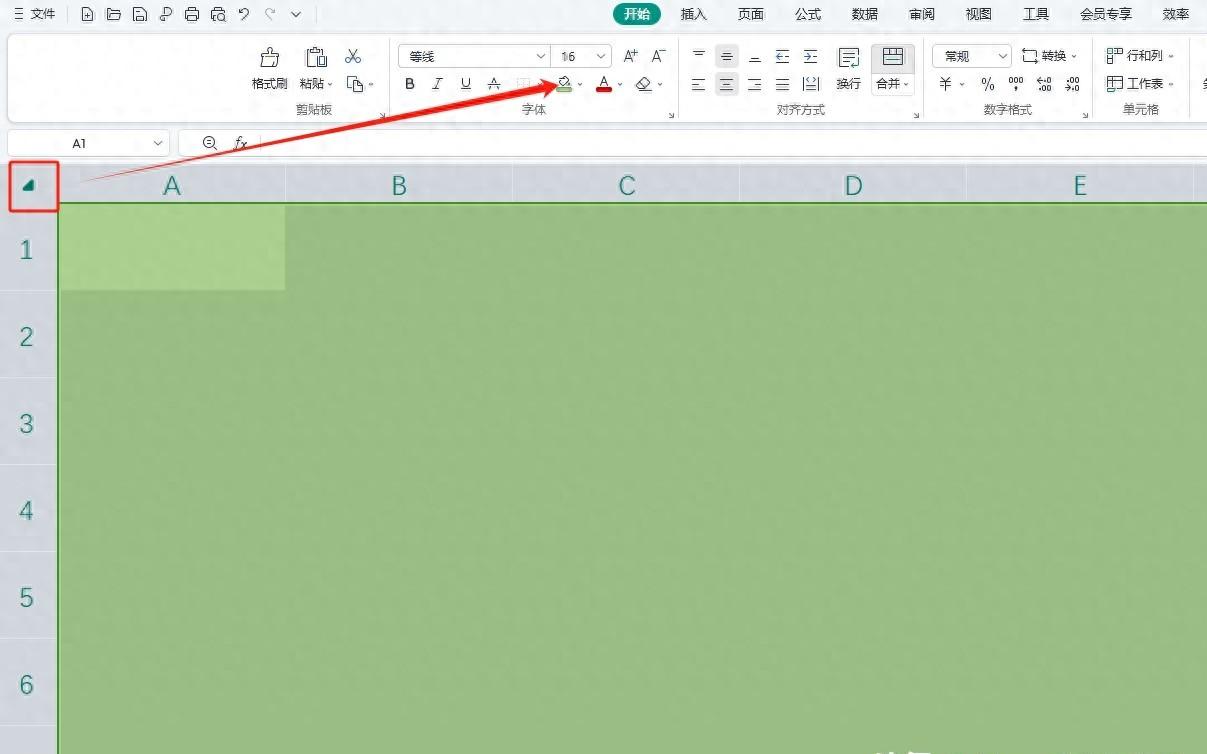
Task: Expand the 行和列 rows and columns menu
Action: click(x=1141, y=56)
